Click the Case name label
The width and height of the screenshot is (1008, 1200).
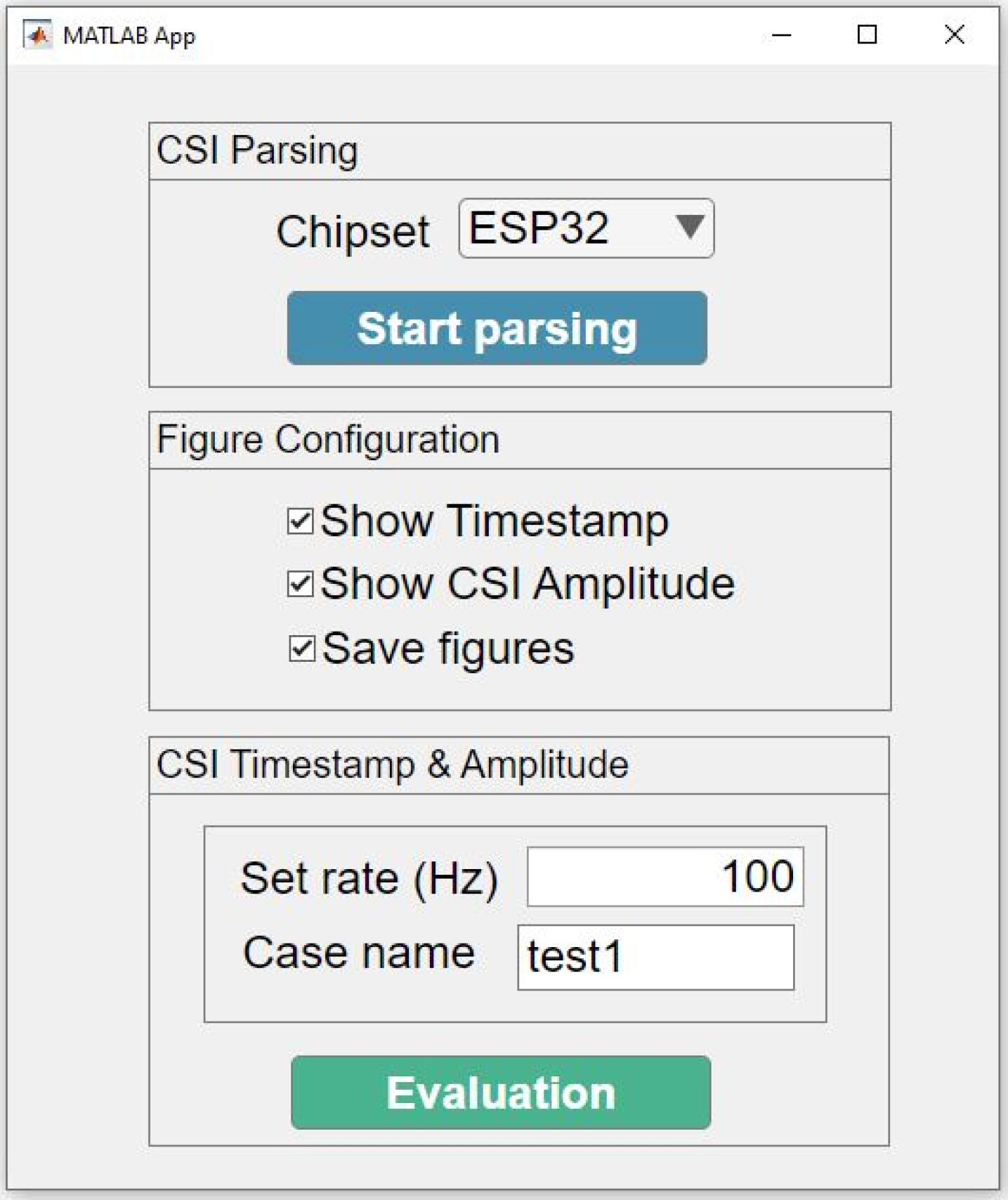tap(359, 953)
